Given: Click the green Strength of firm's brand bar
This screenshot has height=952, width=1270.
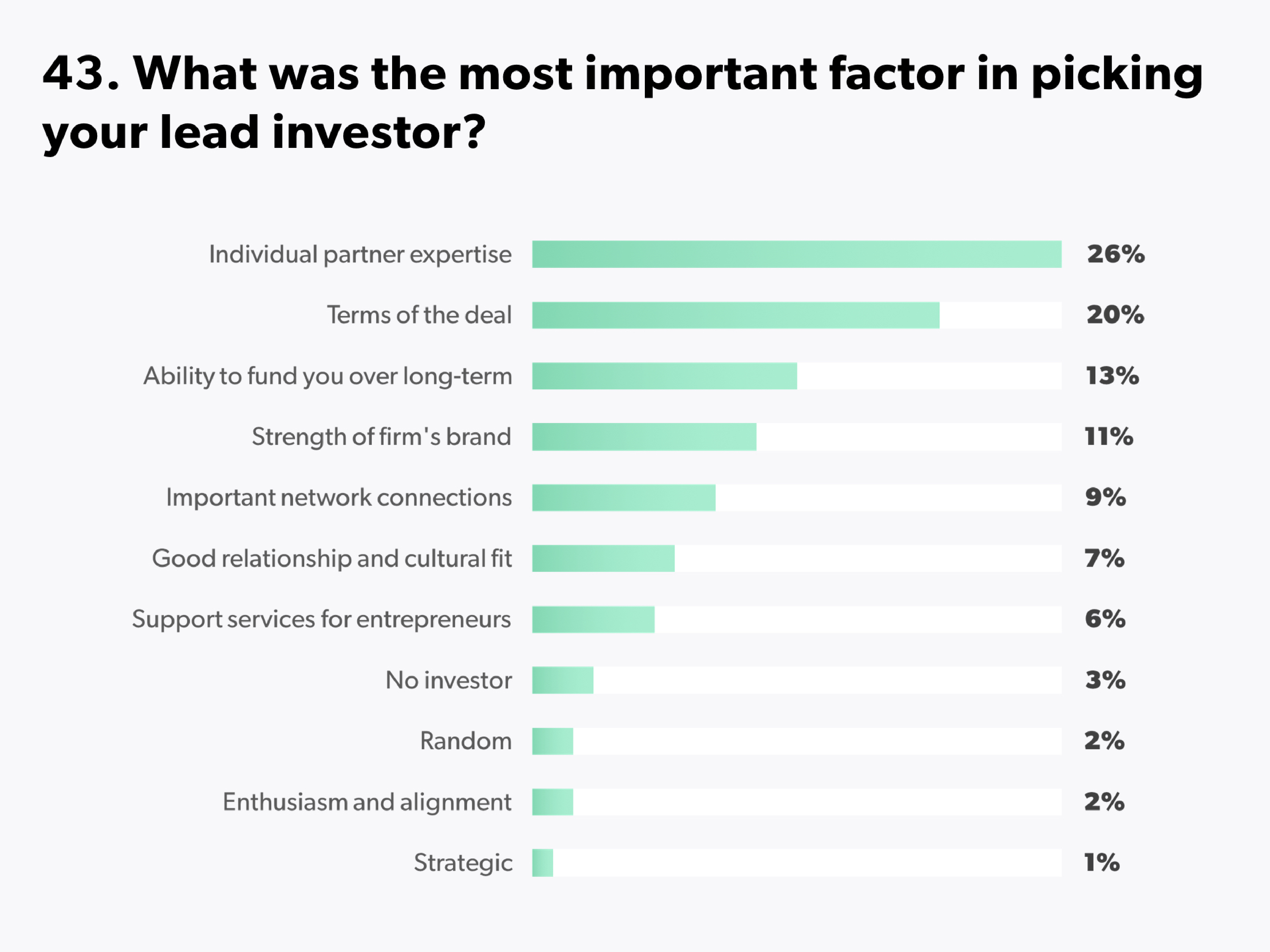Looking at the screenshot, I should pos(644,437).
